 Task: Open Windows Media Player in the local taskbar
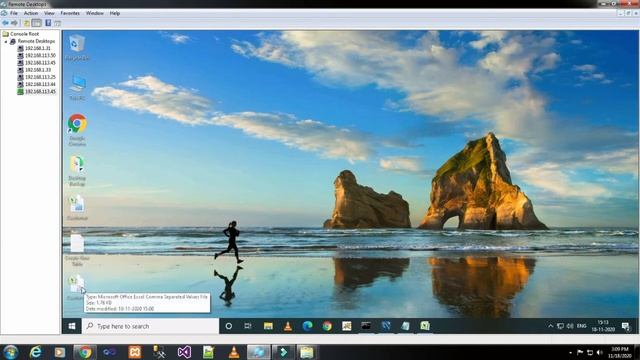tap(60, 352)
